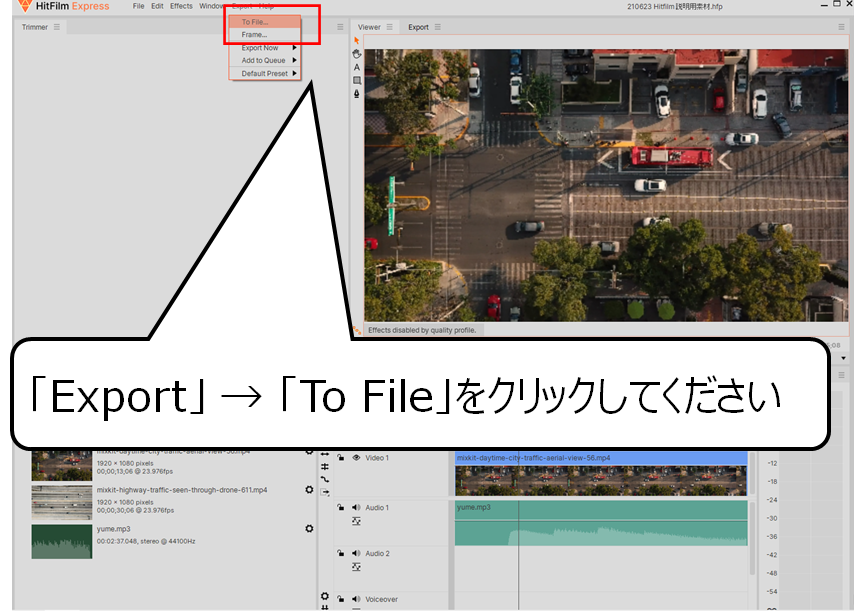The height and width of the screenshot is (611, 854).
Task: Open the Window menu
Action: point(211,6)
